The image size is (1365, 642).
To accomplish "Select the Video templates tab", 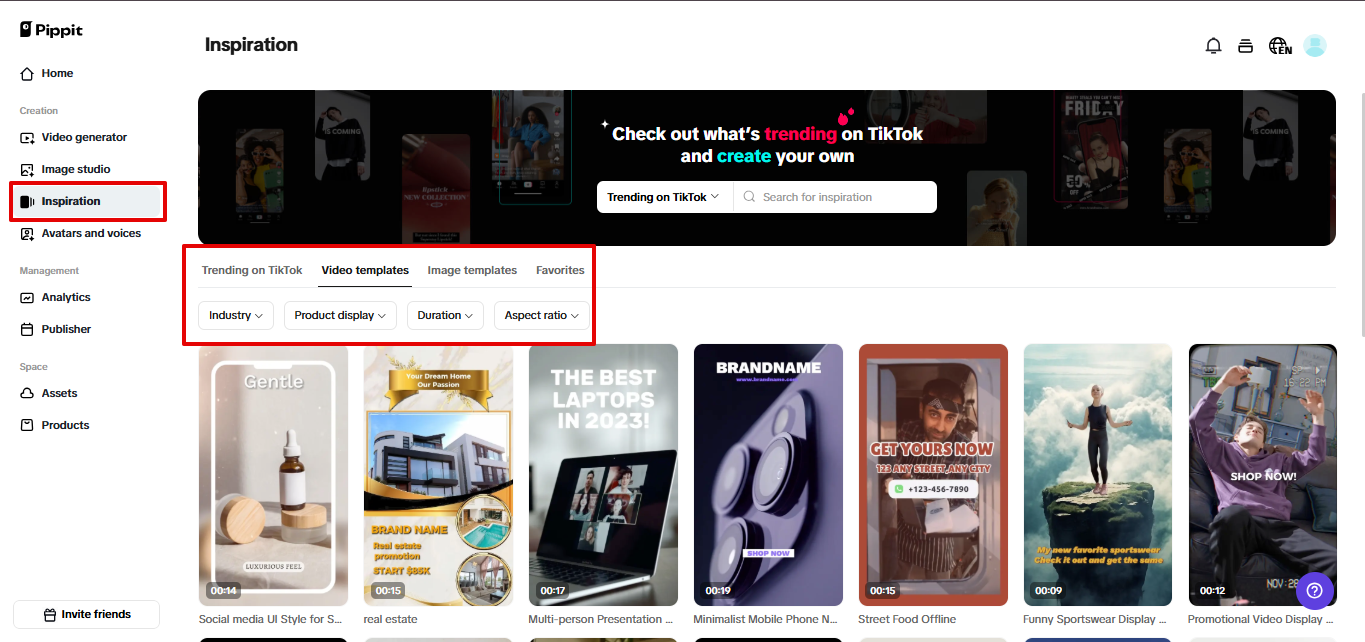I will (x=365, y=270).
